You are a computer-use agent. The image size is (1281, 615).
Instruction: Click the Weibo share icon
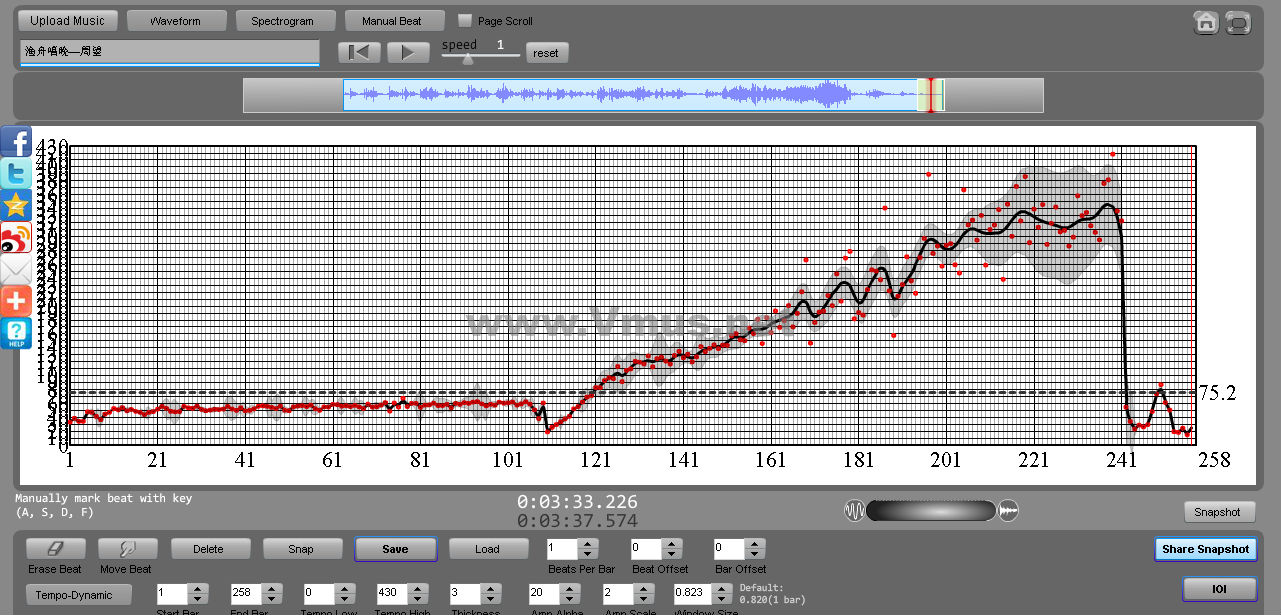(x=16, y=238)
